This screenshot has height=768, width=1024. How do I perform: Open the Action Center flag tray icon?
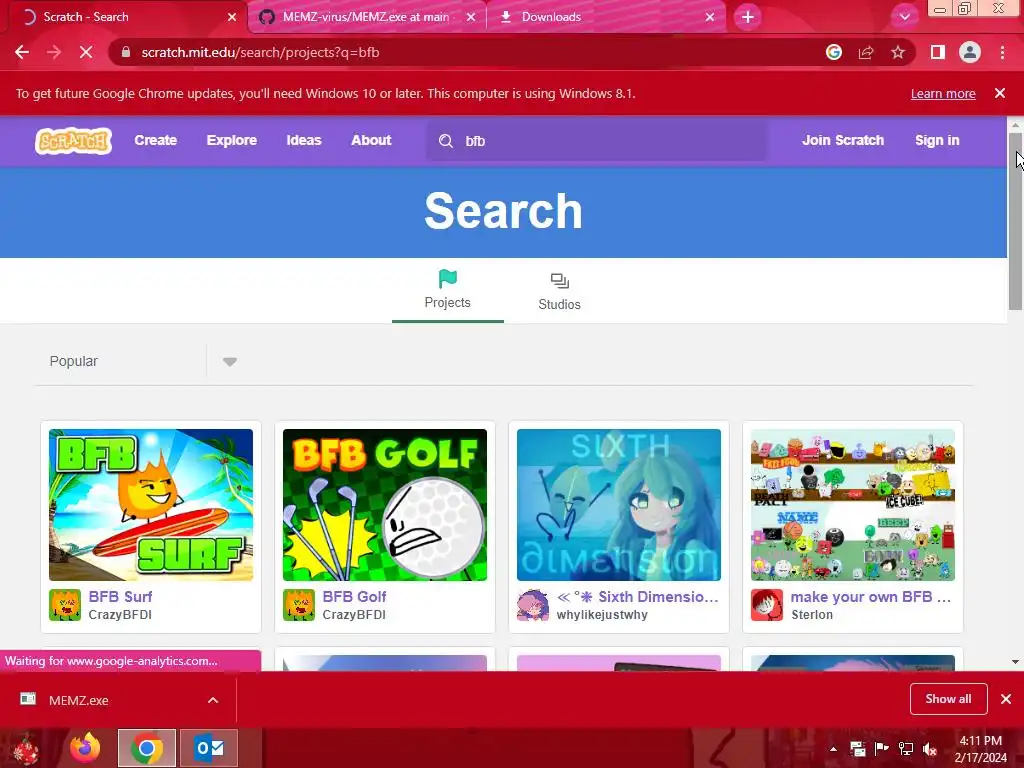882,749
